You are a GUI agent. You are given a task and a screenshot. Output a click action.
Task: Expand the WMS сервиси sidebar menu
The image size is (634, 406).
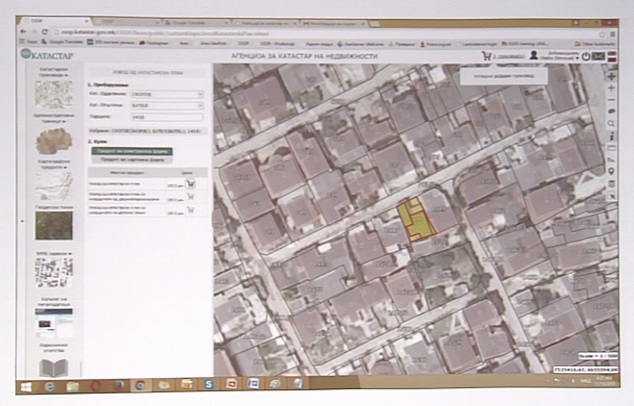[x=54, y=254]
